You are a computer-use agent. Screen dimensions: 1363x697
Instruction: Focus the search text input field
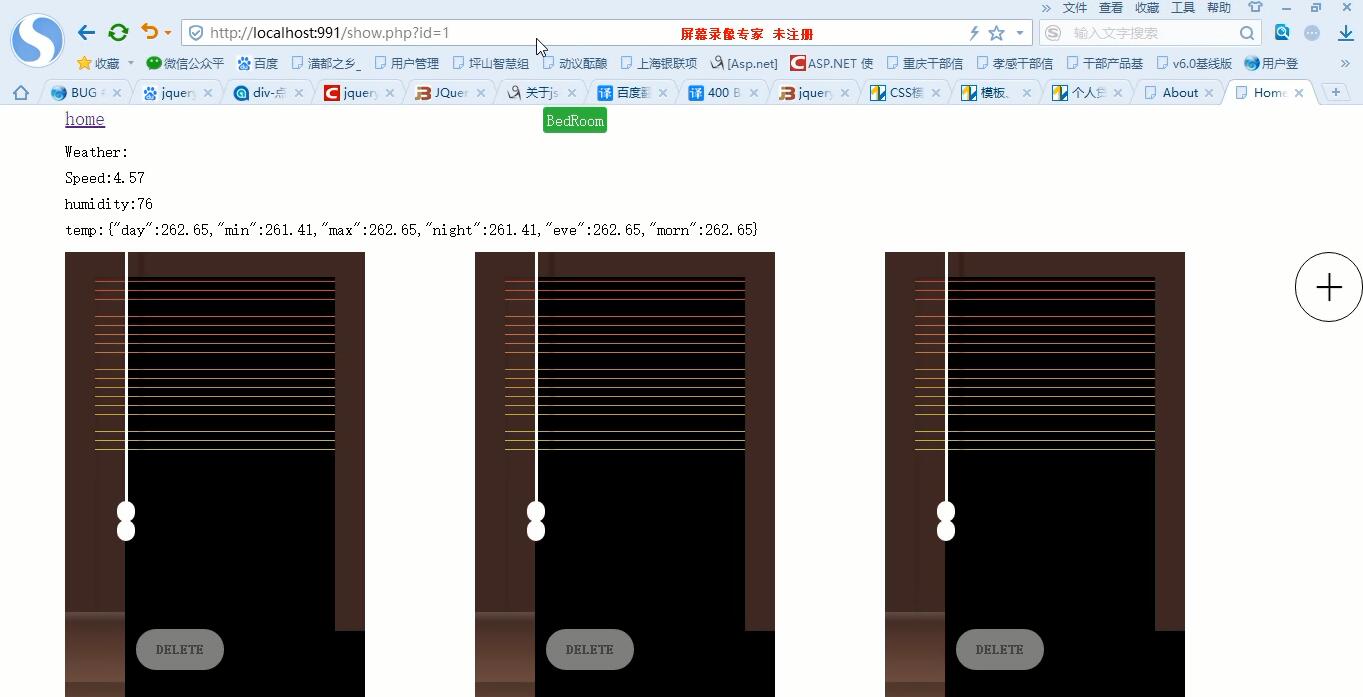(1150, 33)
